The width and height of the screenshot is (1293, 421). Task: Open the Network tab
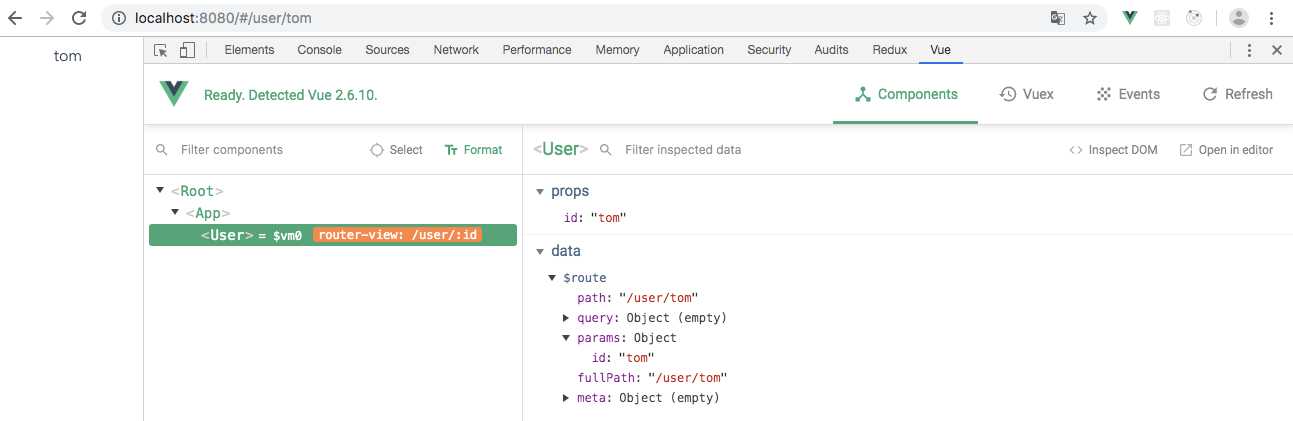456,50
